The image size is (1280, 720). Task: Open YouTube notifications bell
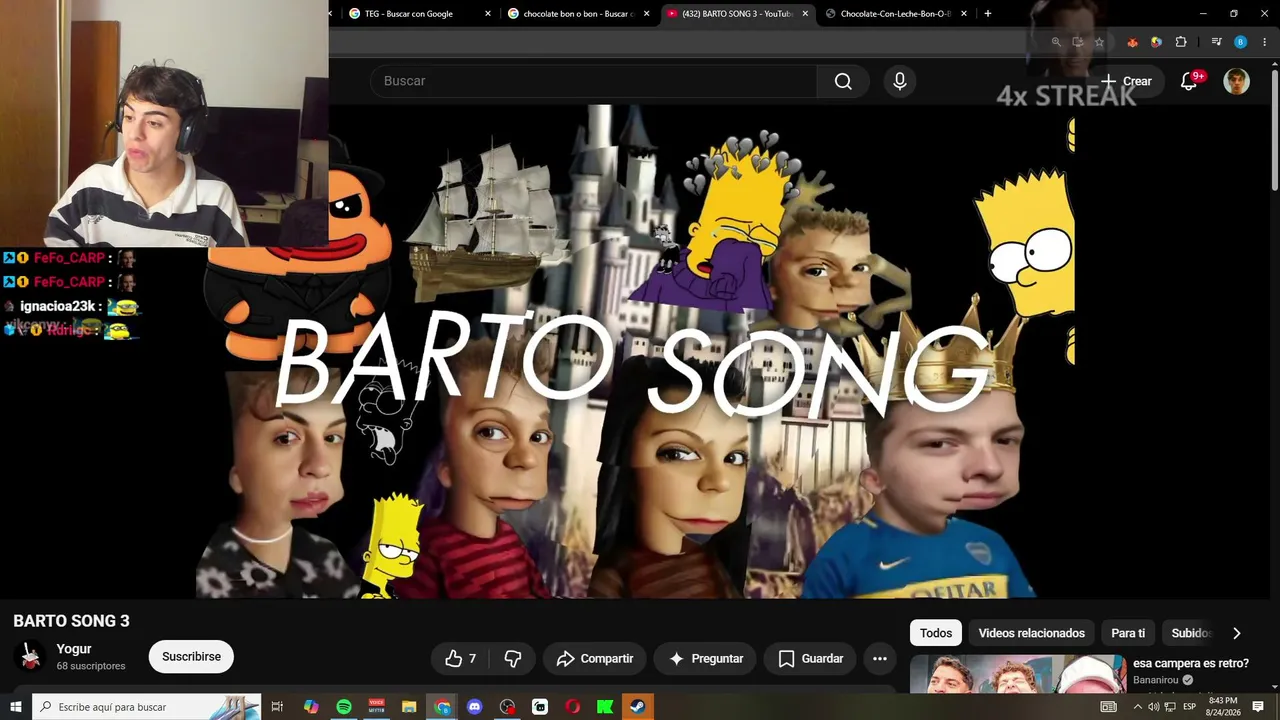[1189, 81]
